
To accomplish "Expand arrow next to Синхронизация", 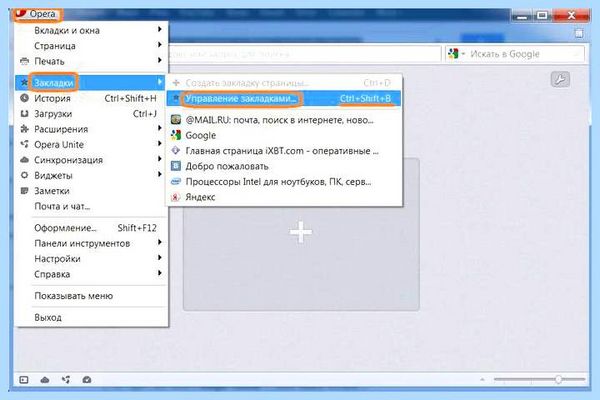I will [x=160, y=158].
